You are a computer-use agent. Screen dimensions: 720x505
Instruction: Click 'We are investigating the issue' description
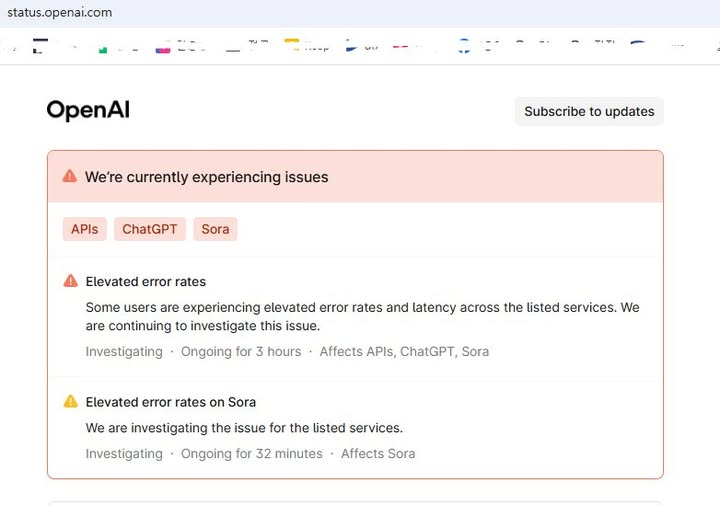(244, 428)
